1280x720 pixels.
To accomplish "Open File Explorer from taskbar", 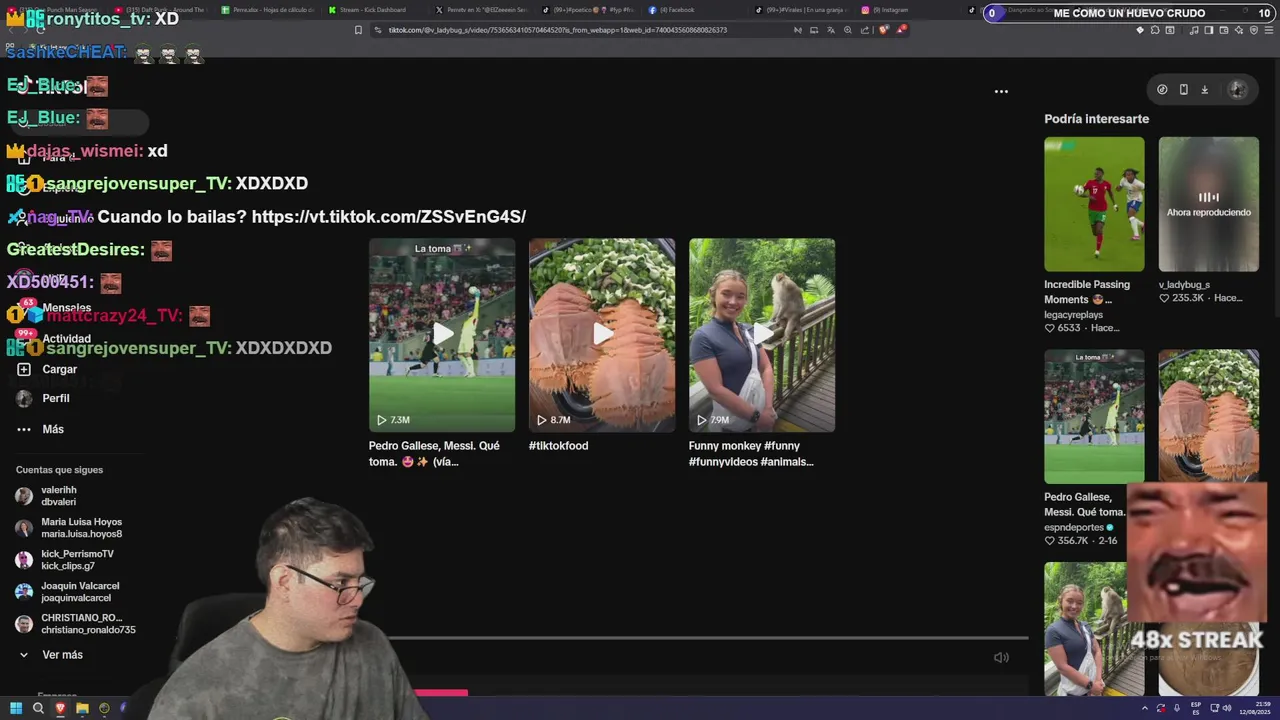I will coord(82,708).
